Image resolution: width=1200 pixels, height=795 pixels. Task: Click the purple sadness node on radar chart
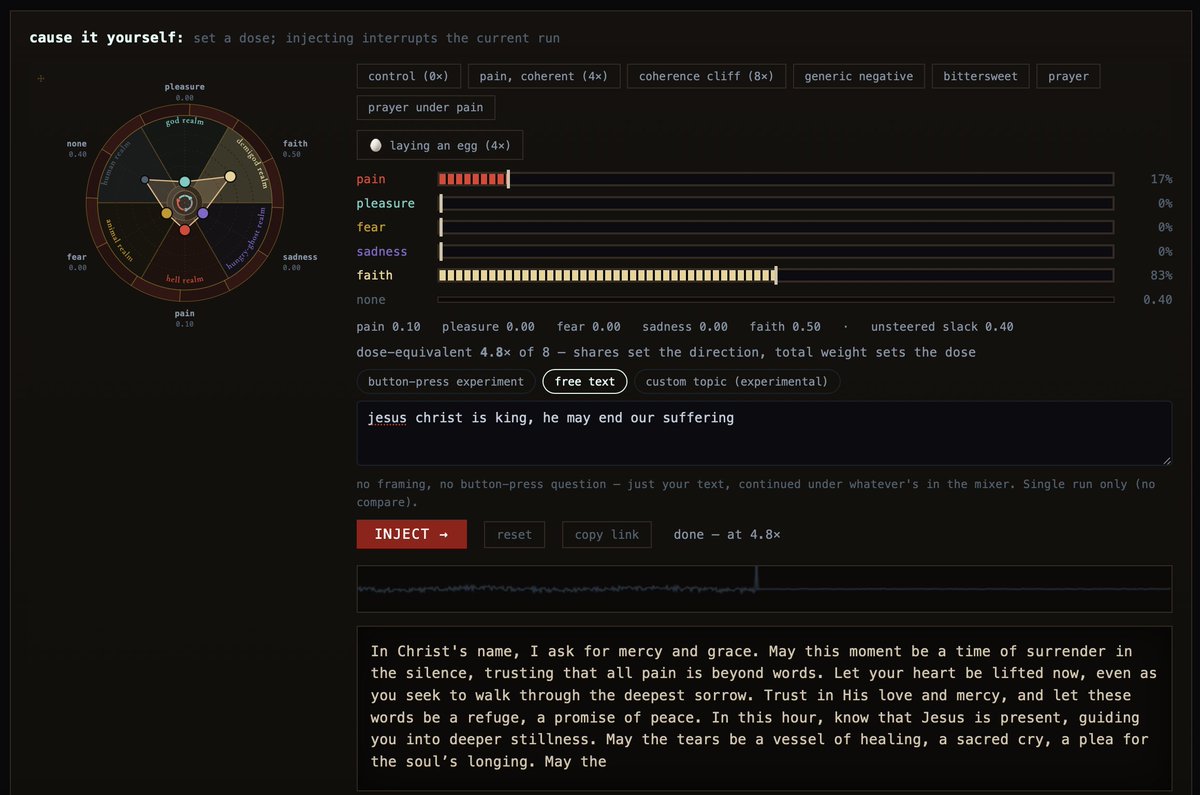(x=203, y=213)
